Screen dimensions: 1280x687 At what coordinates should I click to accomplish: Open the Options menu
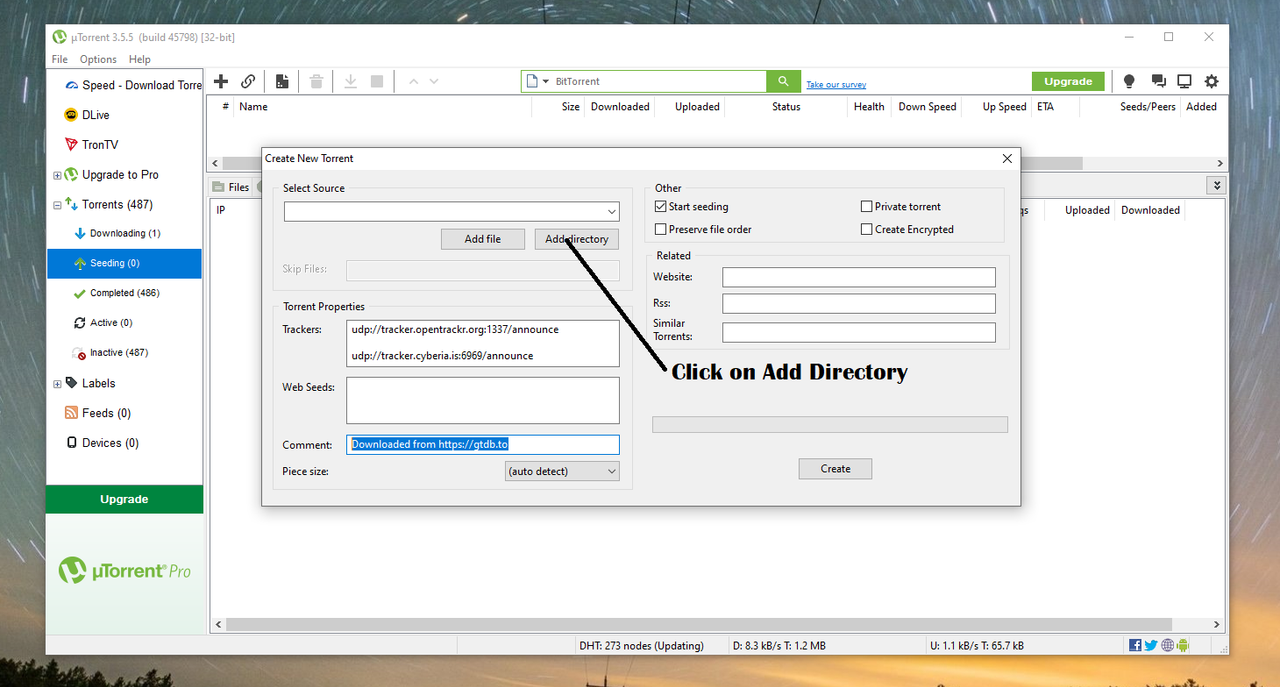(98, 59)
